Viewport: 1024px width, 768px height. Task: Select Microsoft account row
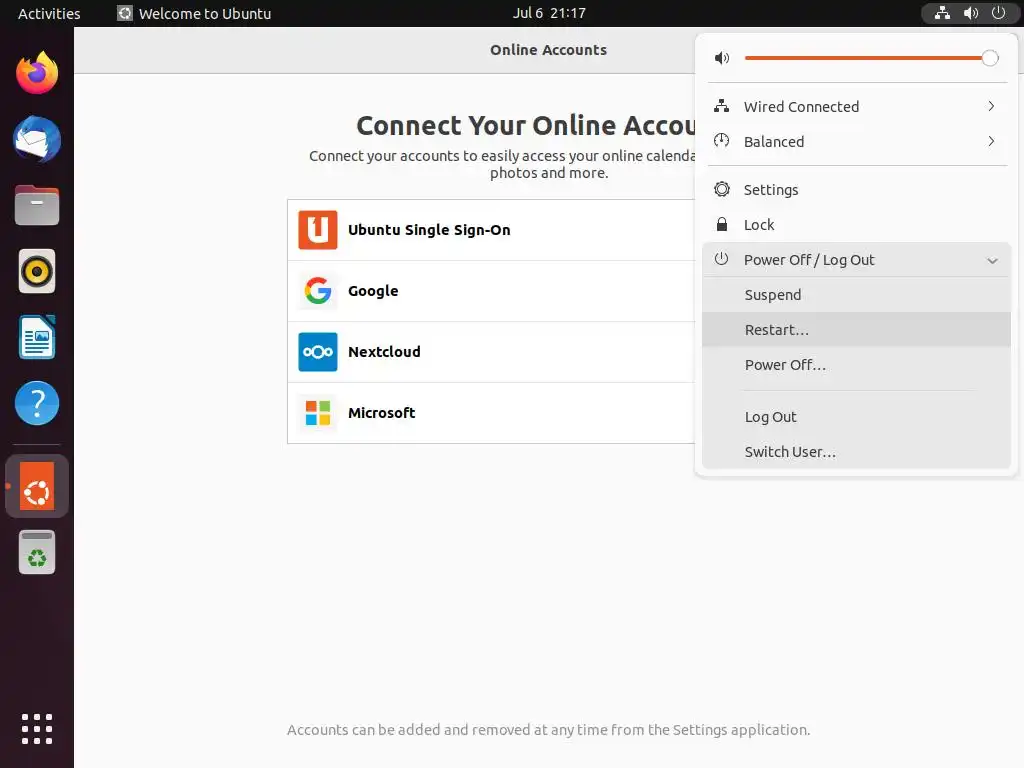click(491, 413)
